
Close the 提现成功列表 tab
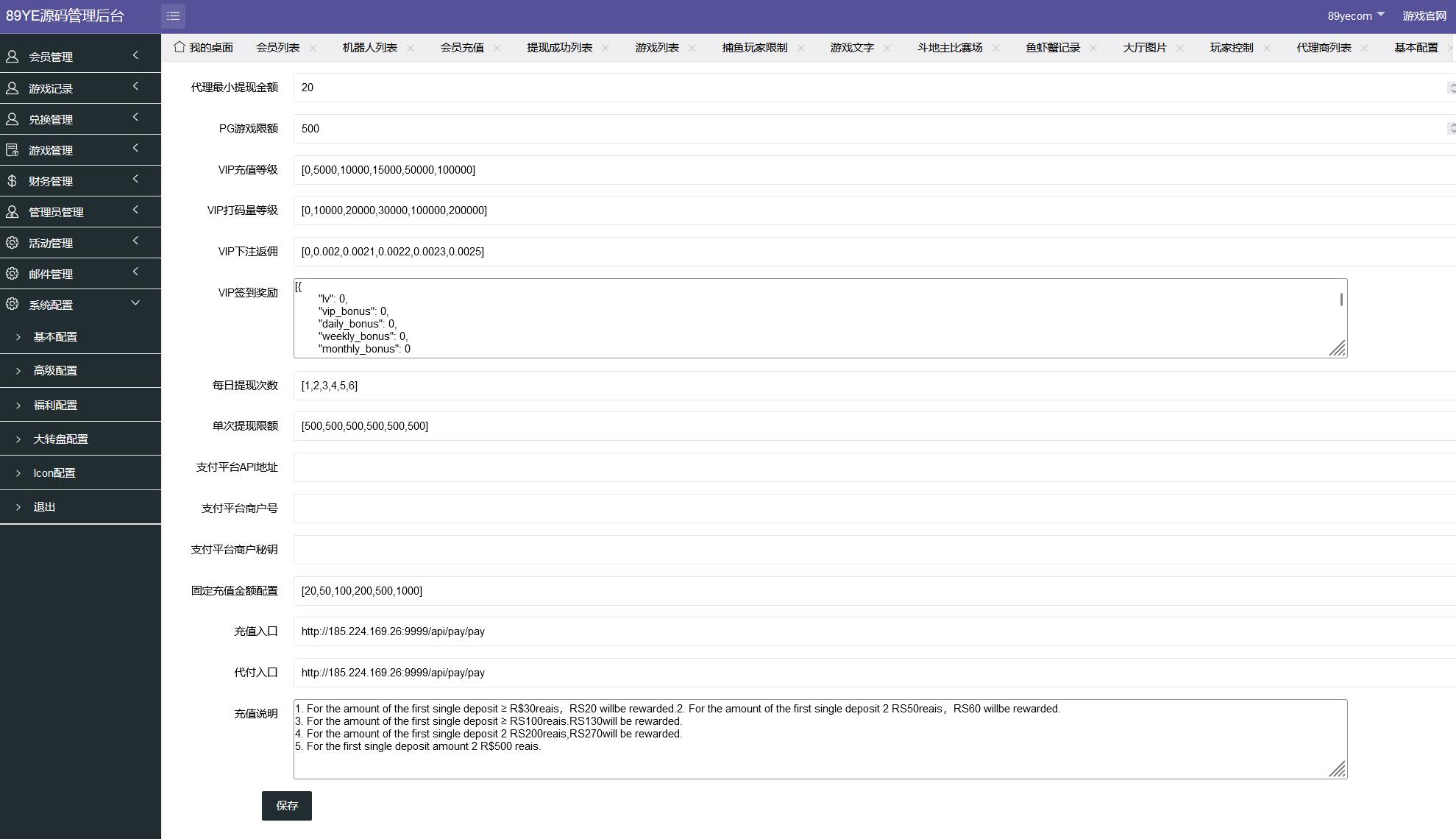[606, 48]
